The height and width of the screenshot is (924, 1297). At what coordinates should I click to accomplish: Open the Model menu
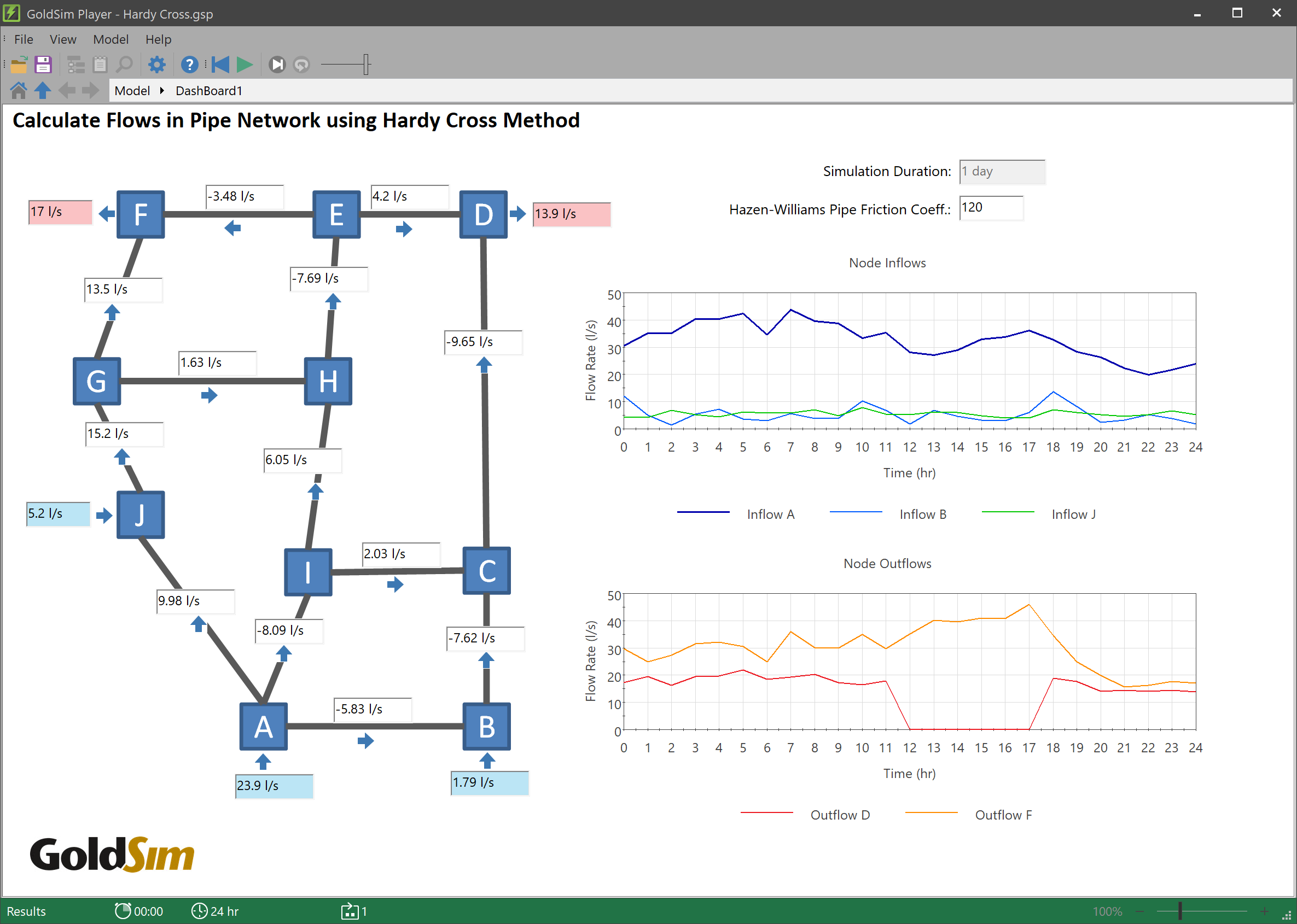(110, 39)
